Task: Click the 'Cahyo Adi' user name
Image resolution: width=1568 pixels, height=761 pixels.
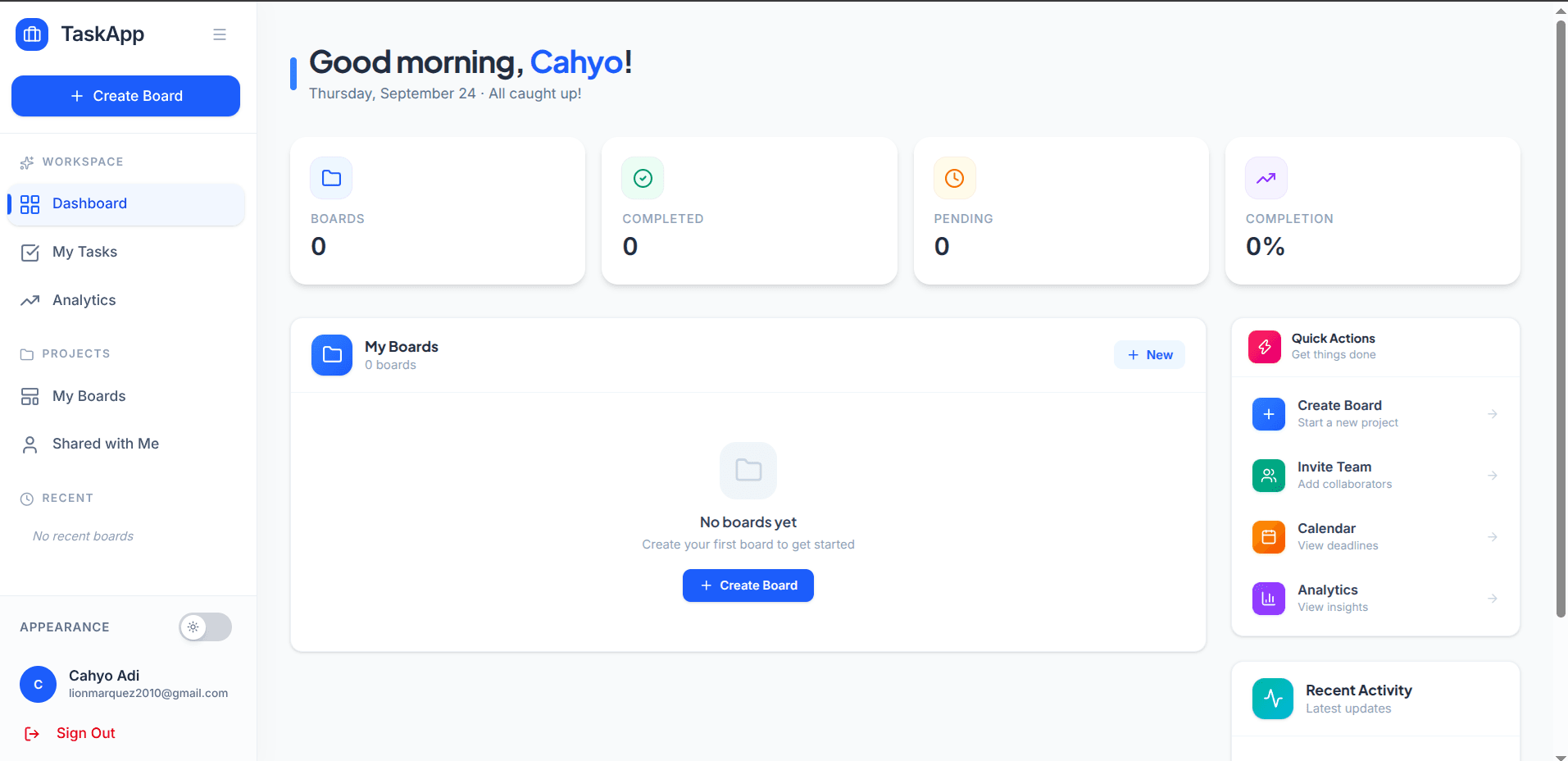Action: (104, 676)
